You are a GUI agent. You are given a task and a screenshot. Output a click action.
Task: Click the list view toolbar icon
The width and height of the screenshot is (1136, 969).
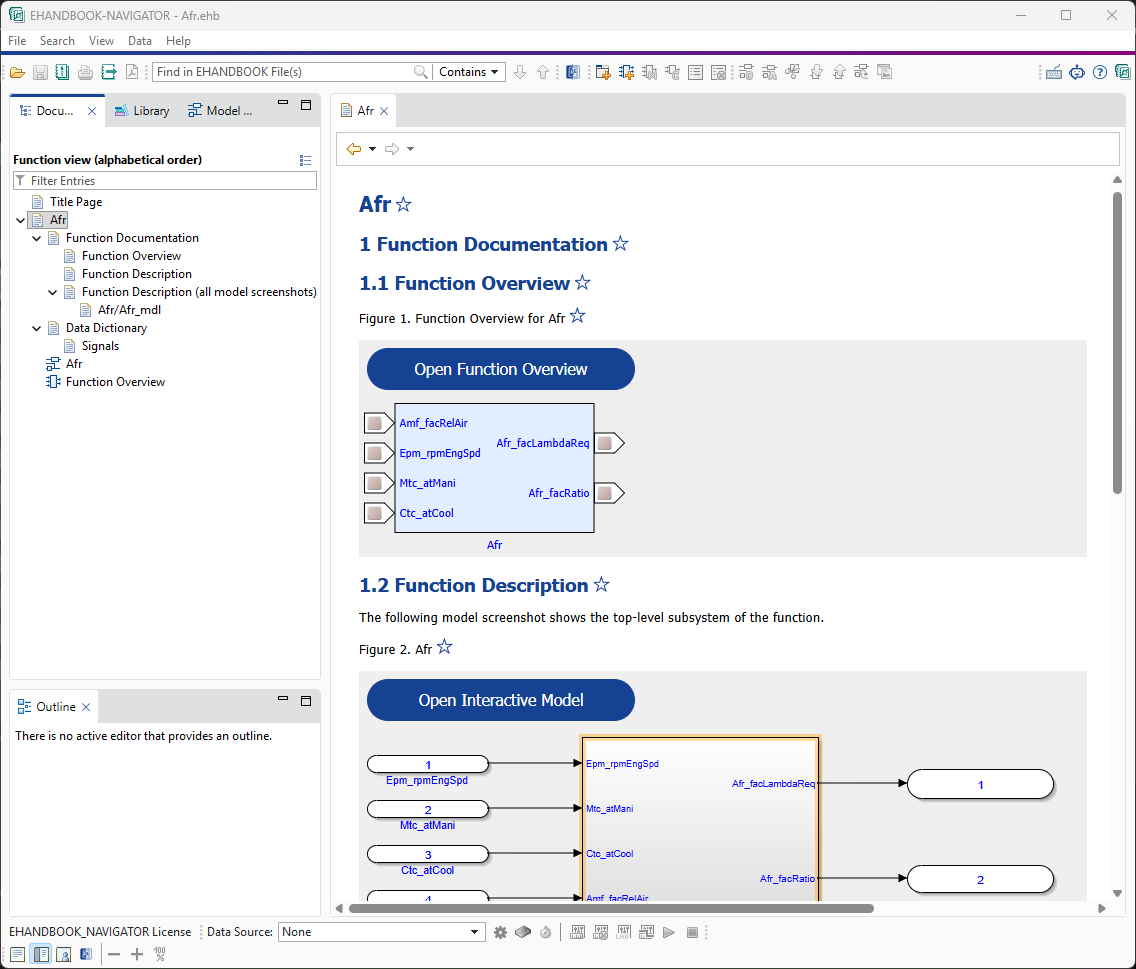click(x=696, y=72)
